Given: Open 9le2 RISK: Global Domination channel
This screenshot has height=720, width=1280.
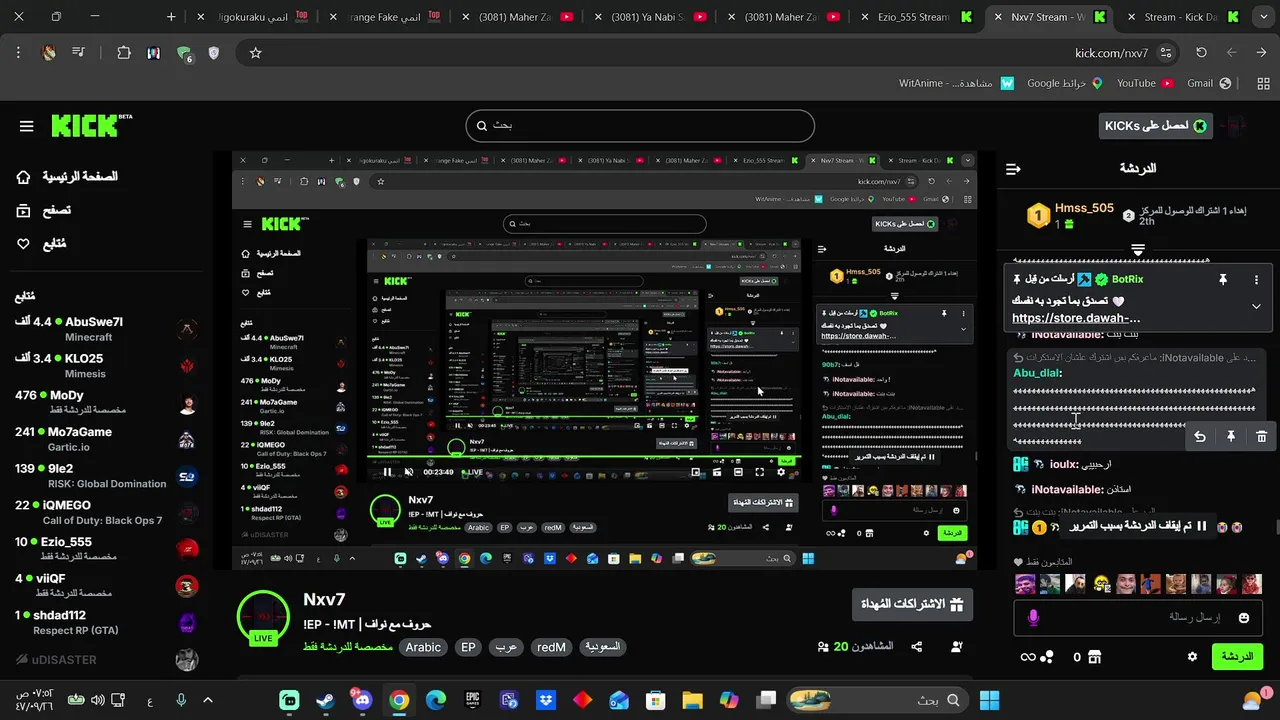Looking at the screenshot, I should pyautogui.click(x=105, y=475).
